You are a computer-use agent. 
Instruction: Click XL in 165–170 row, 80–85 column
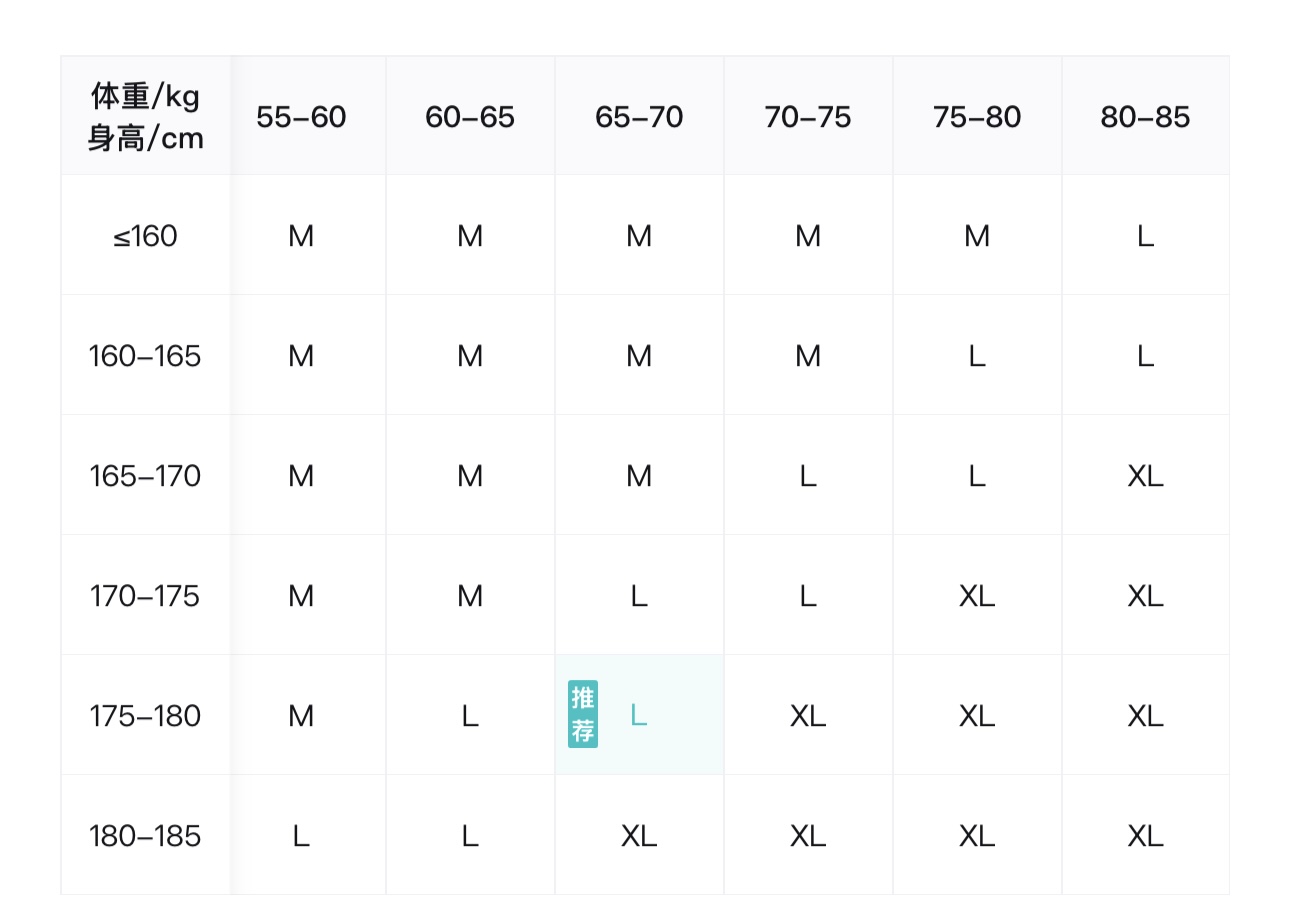[1145, 476]
